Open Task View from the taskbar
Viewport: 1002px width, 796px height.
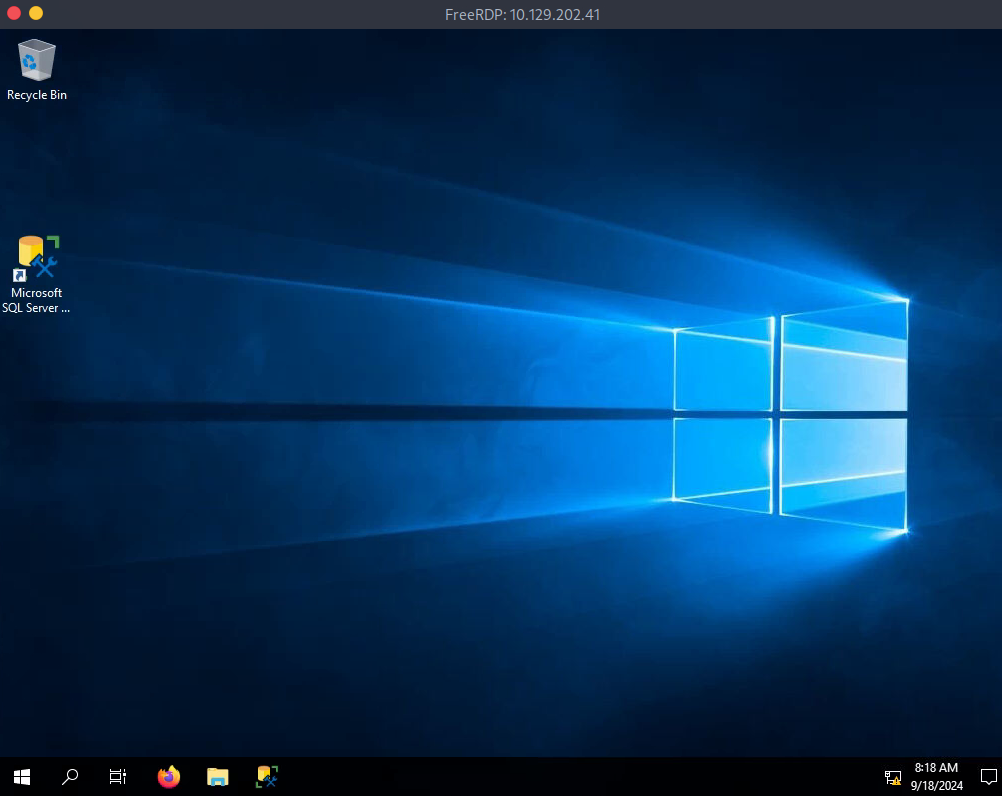tap(118, 777)
